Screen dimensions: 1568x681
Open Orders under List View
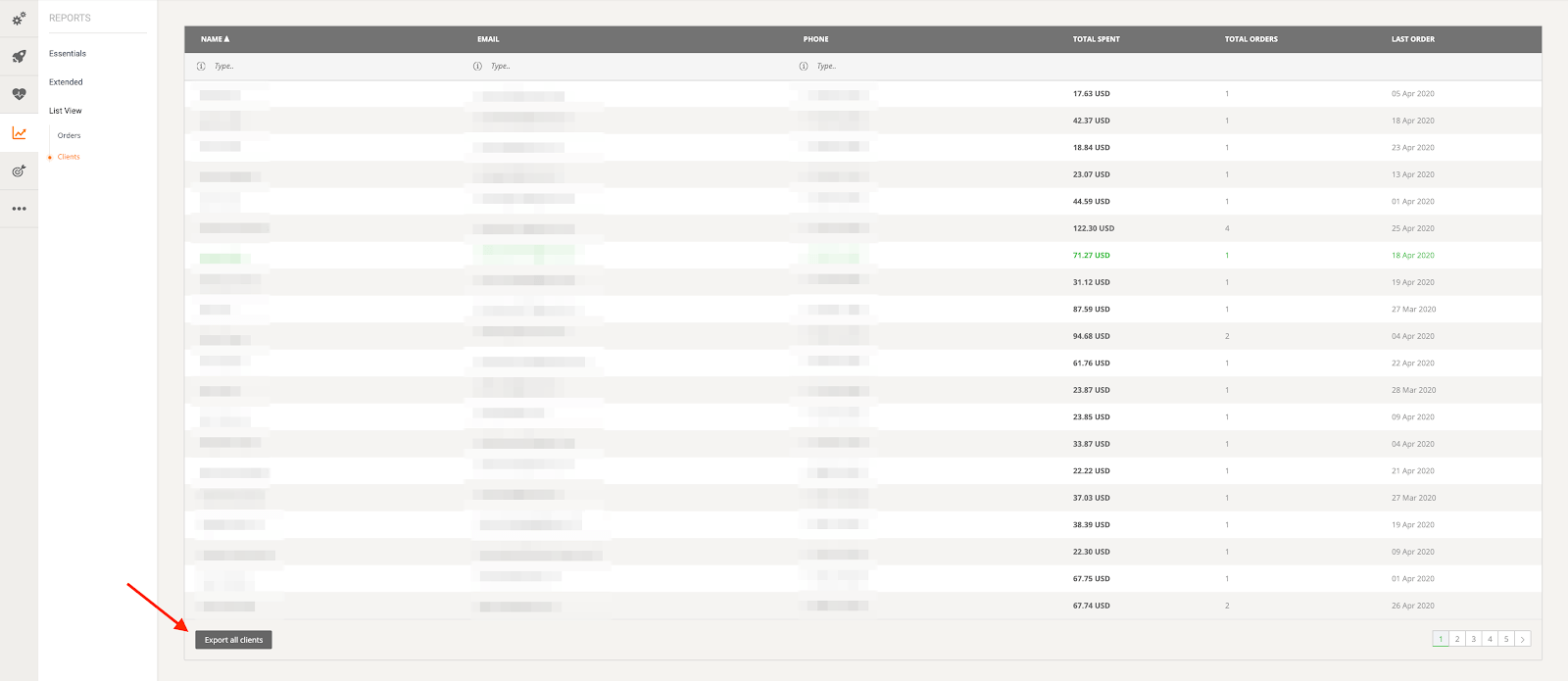(x=69, y=136)
